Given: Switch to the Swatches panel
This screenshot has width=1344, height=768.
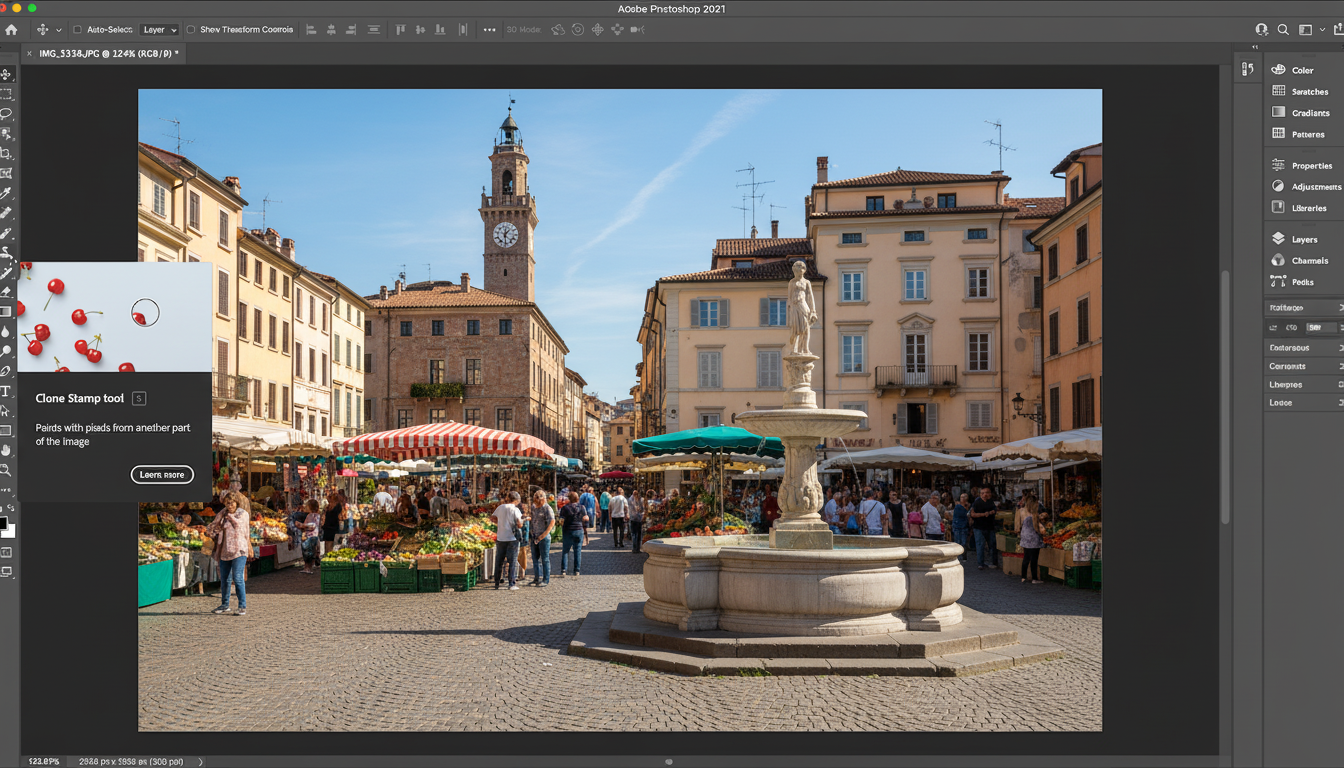Looking at the screenshot, I should pyautogui.click(x=1309, y=92).
